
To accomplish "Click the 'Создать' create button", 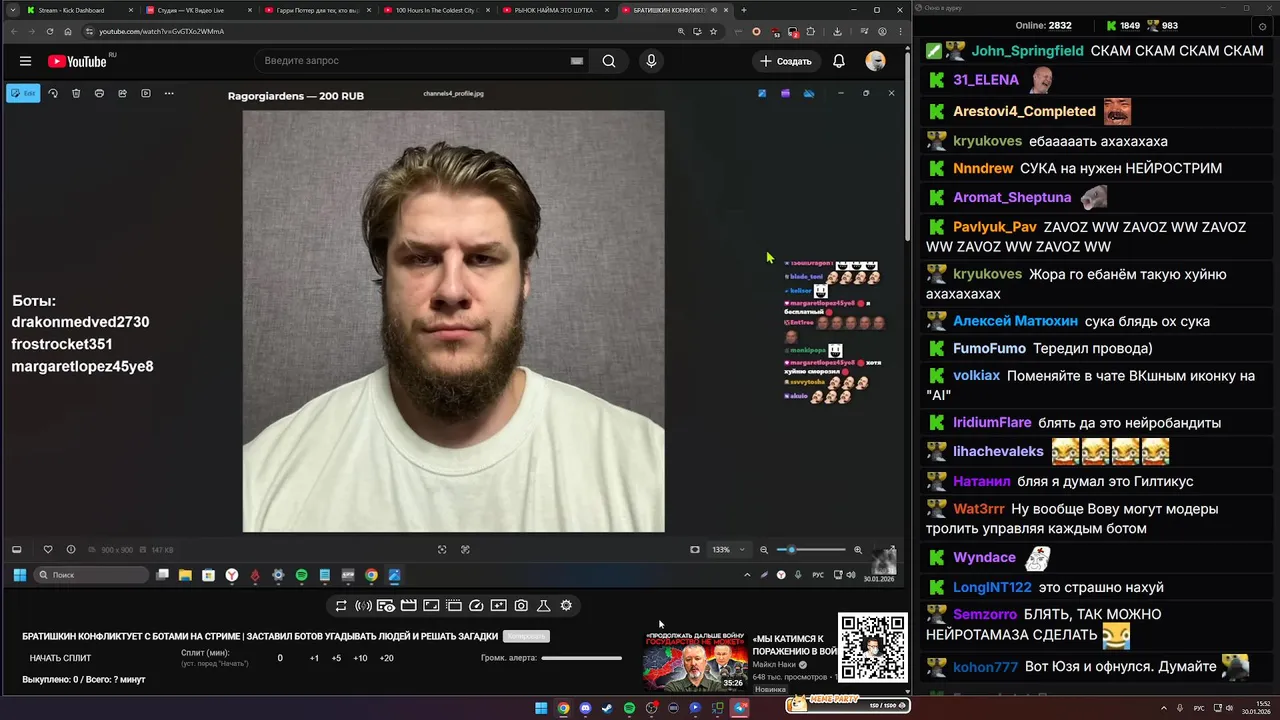I will pos(786,61).
